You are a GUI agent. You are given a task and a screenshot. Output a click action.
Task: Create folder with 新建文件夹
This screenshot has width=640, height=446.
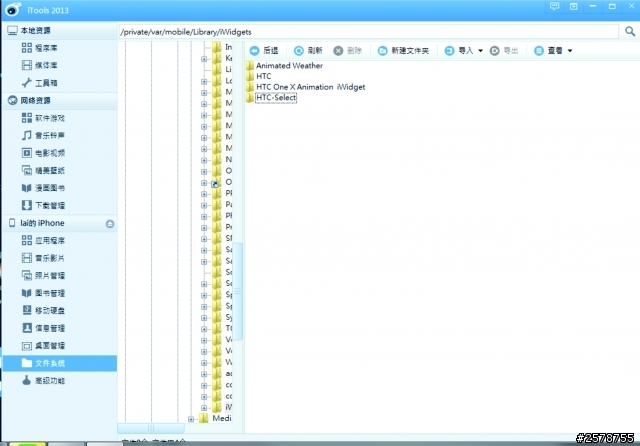tap(403, 51)
